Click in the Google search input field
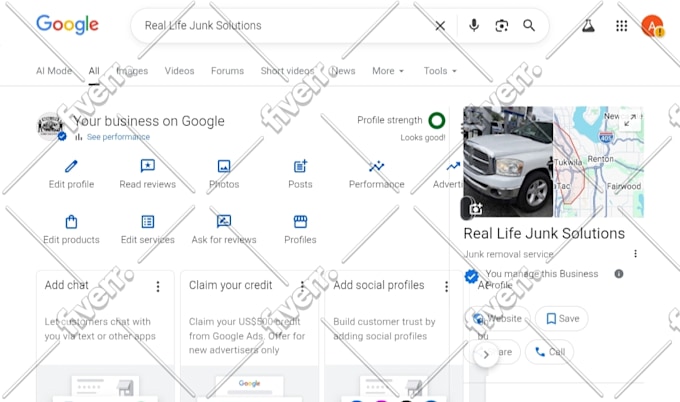The width and height of the screenshot is (680, 402). [286, 26]
